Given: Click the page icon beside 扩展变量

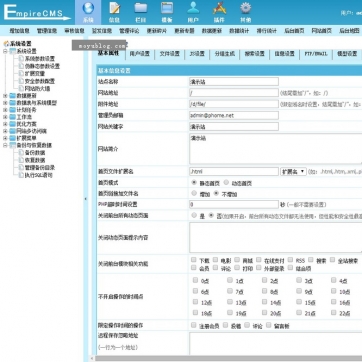Looking at the screenshot, I should 21,73.
